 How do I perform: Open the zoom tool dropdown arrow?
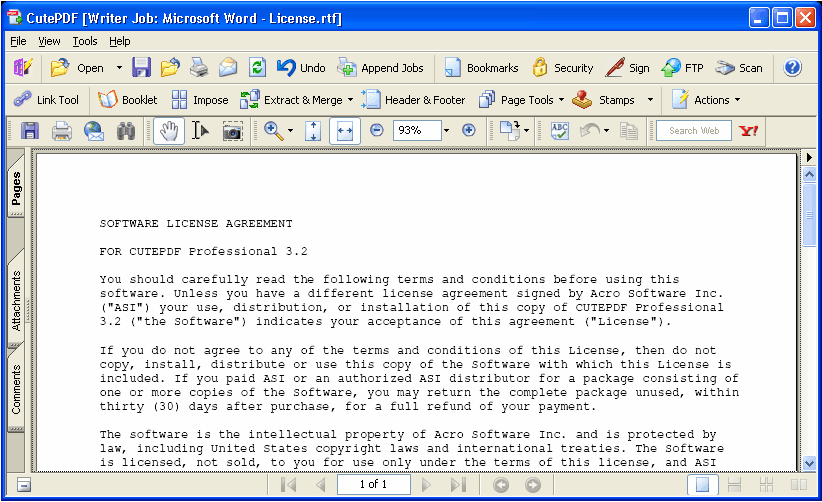(x=290, y=130)
